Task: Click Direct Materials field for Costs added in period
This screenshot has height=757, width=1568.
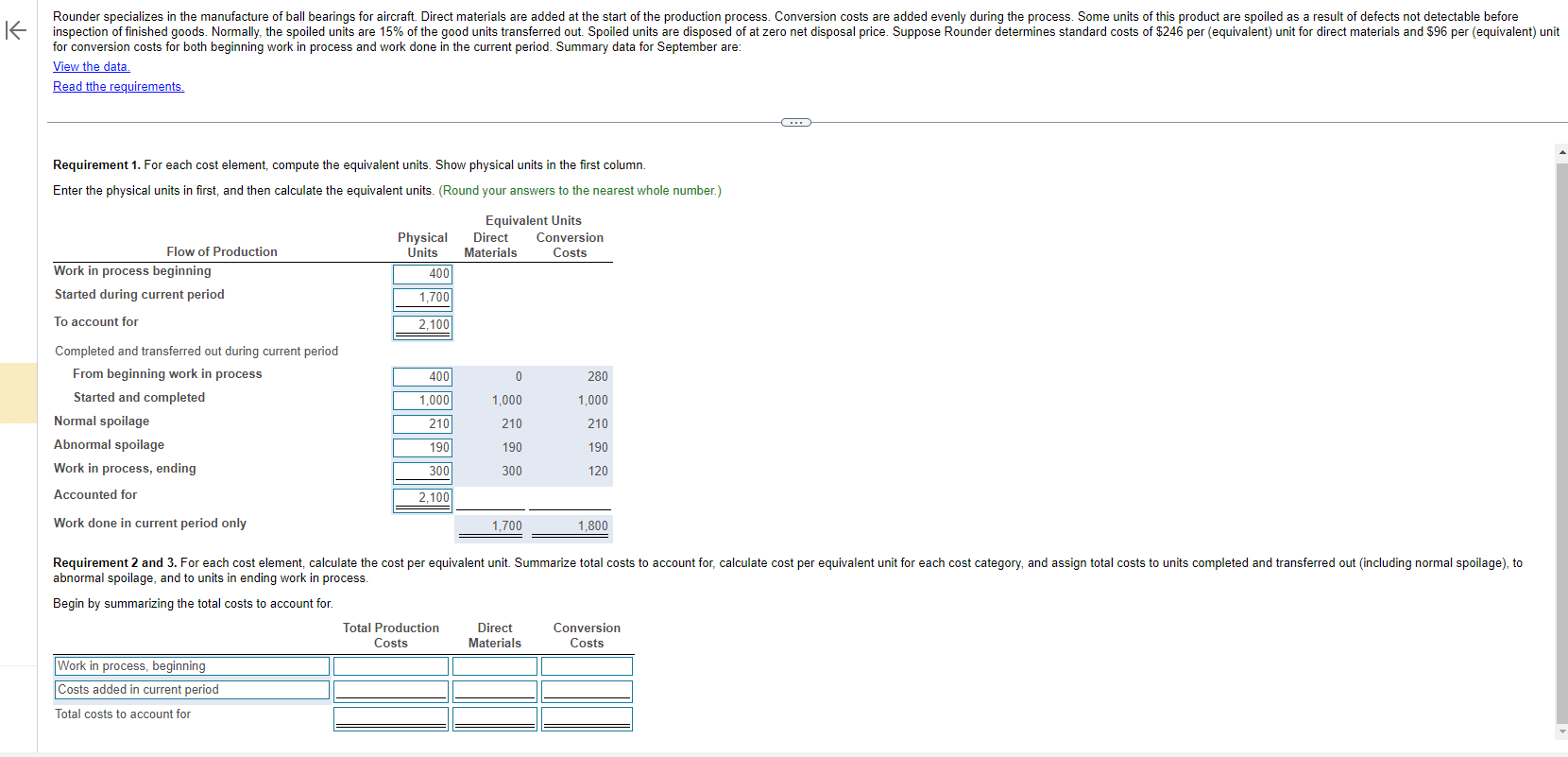Action: click(x=495, y=691)
